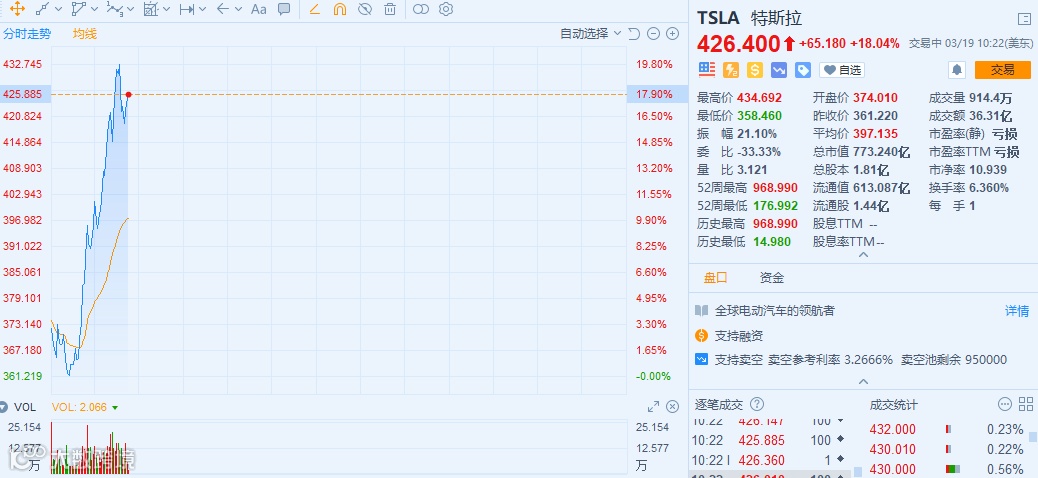Select the polygon shape drawing tool
This screenshot has width=1038, height=478.
pos(78,9)
